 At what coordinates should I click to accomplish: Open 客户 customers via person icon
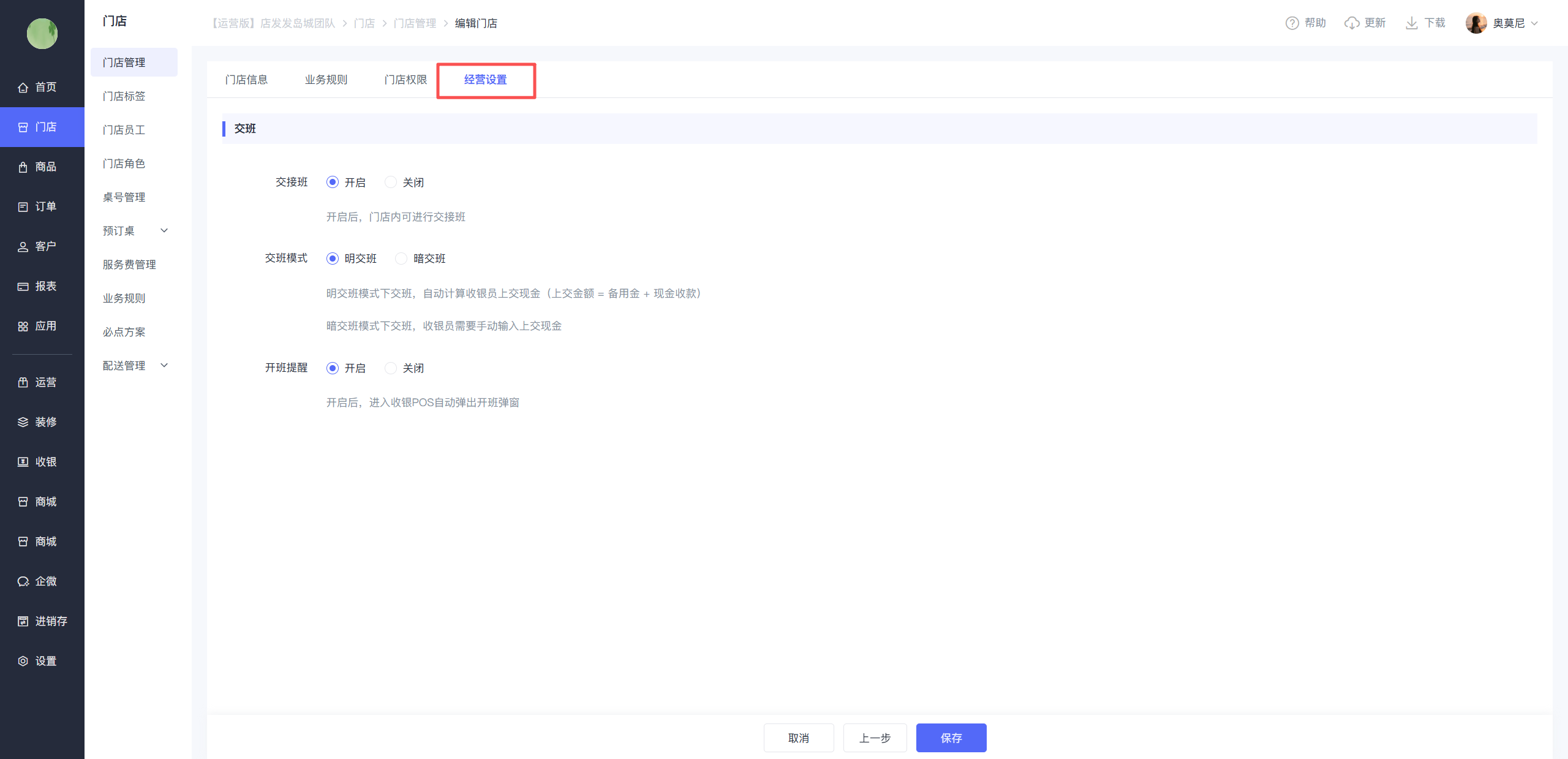pyautogui.click(x=23, y=247)
